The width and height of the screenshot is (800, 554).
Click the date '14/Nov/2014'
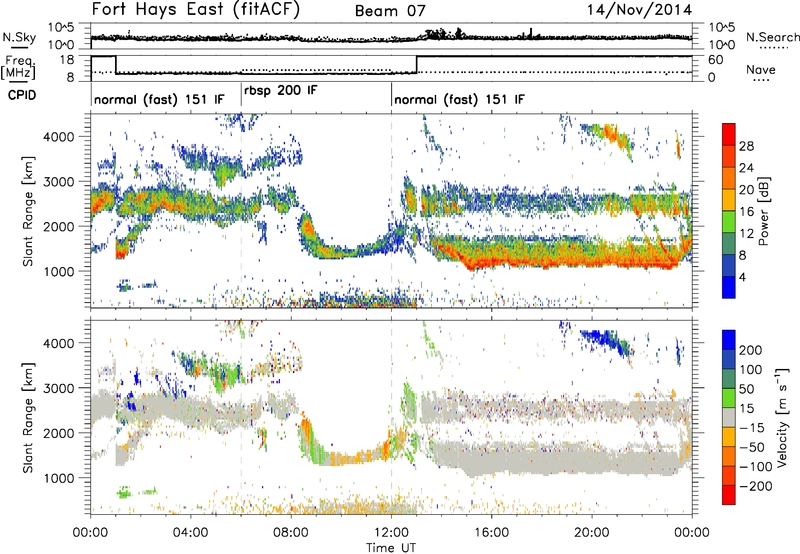click(x=640, y=9)
